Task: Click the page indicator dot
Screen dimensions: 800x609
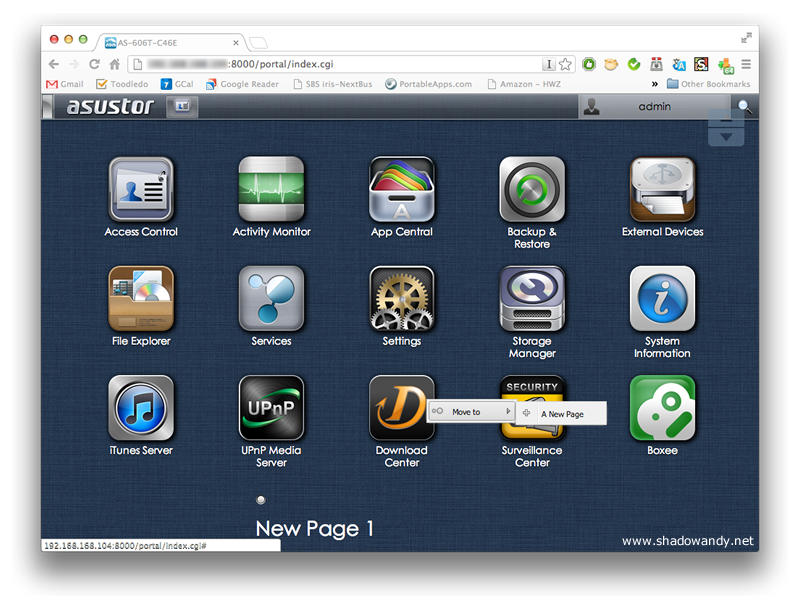Action: (261, 500)
